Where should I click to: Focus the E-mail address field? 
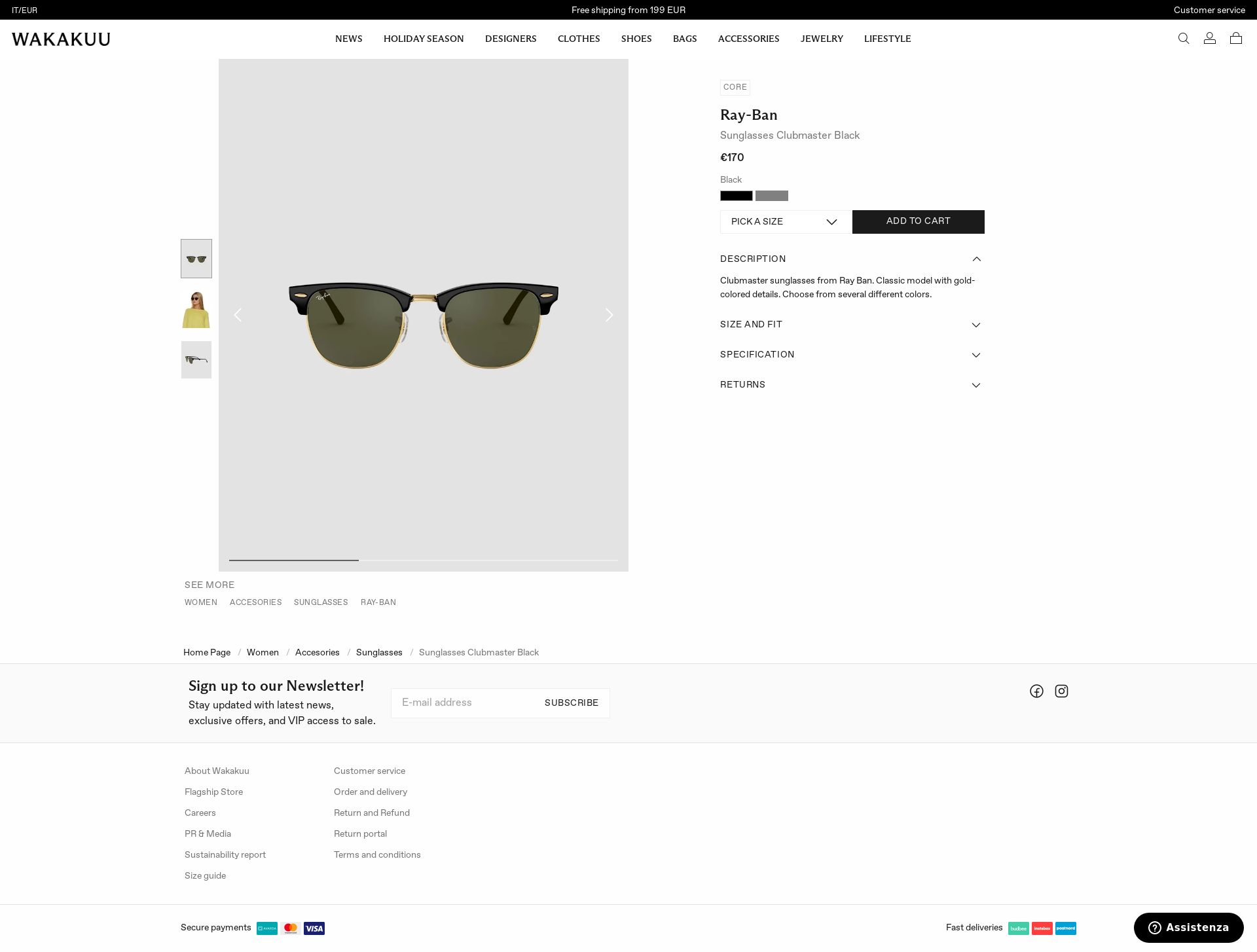[466, 703]
